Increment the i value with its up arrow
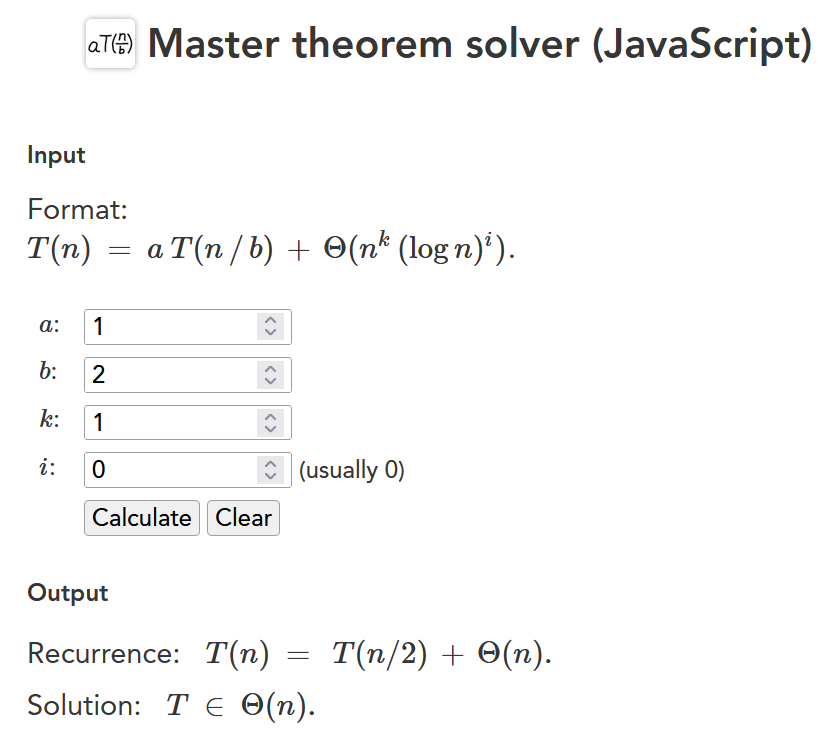 coord(272,463)
